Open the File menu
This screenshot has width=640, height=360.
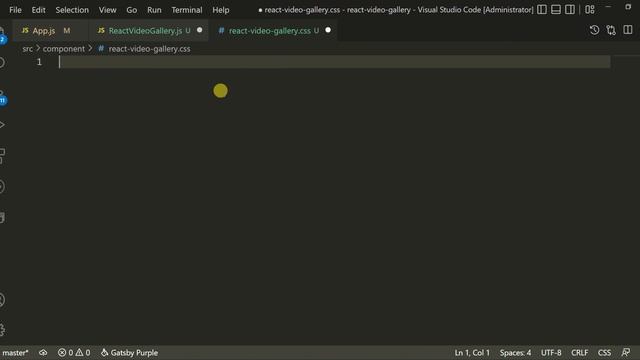click(15, 10)
